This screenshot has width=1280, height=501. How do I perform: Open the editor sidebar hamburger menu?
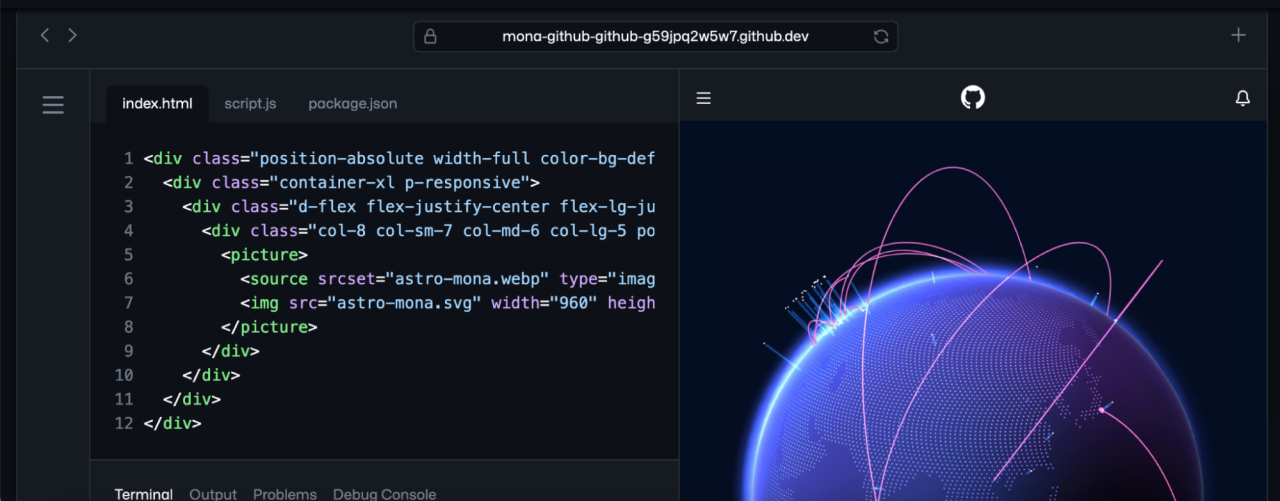53,104
